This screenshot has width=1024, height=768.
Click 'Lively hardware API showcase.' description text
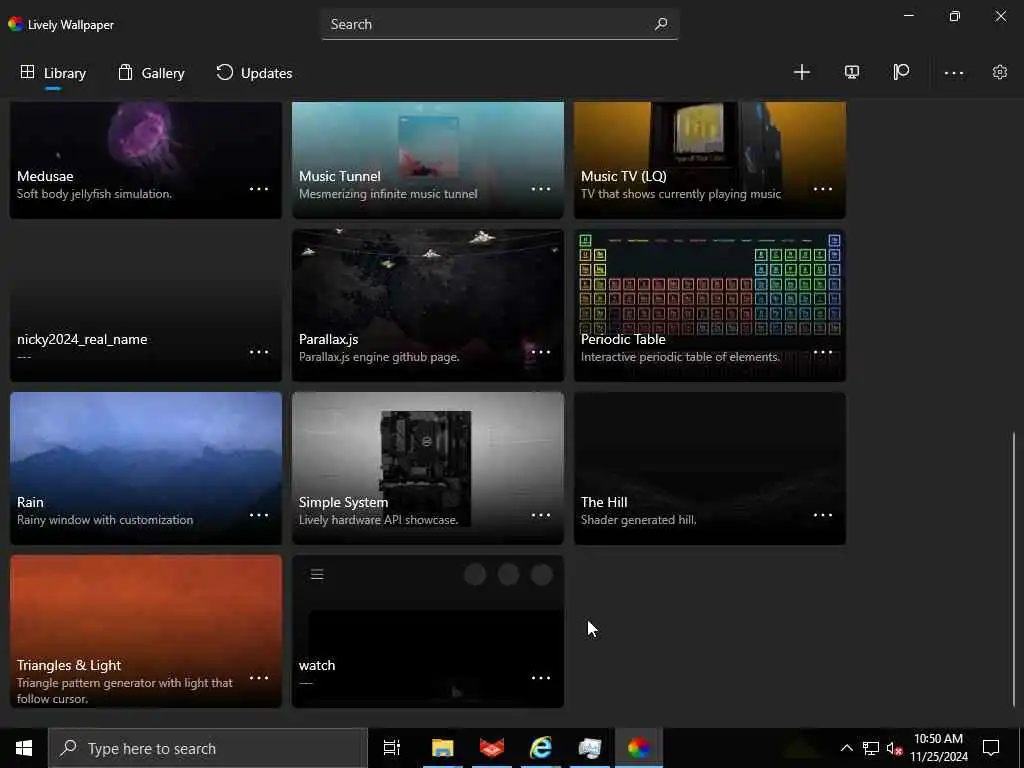[x=379, y=520]
